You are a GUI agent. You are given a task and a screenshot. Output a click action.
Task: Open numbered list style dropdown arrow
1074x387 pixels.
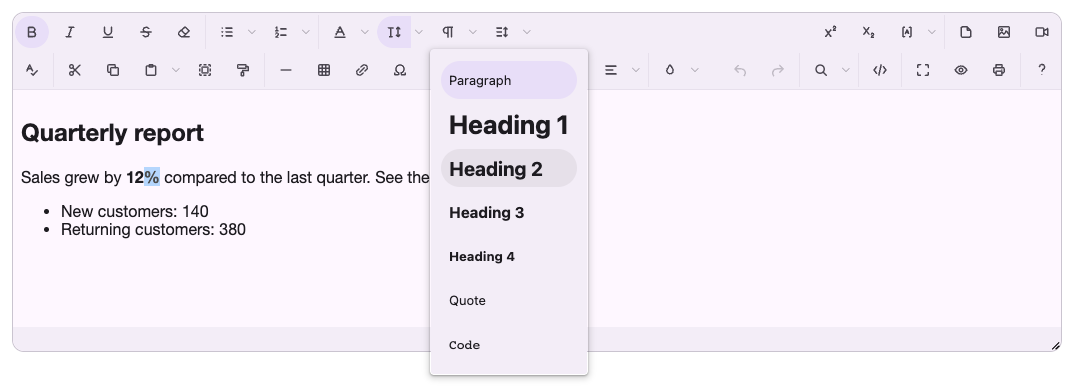click(306, 32)
